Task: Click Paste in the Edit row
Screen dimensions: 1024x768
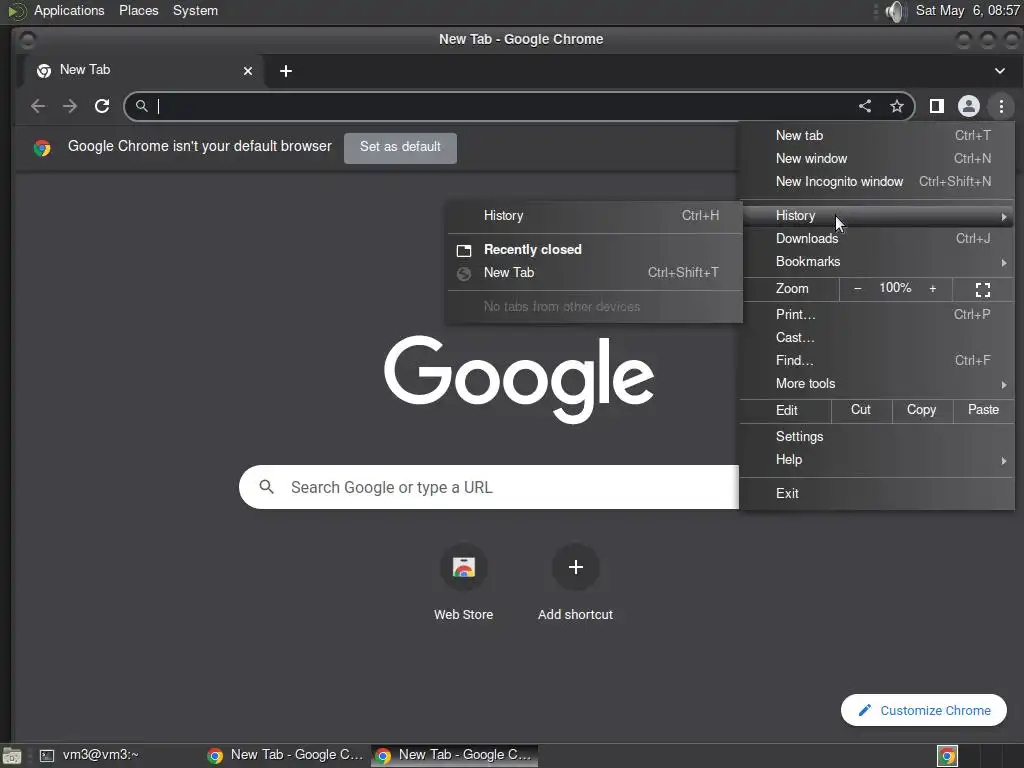Action: pos(983,409)
